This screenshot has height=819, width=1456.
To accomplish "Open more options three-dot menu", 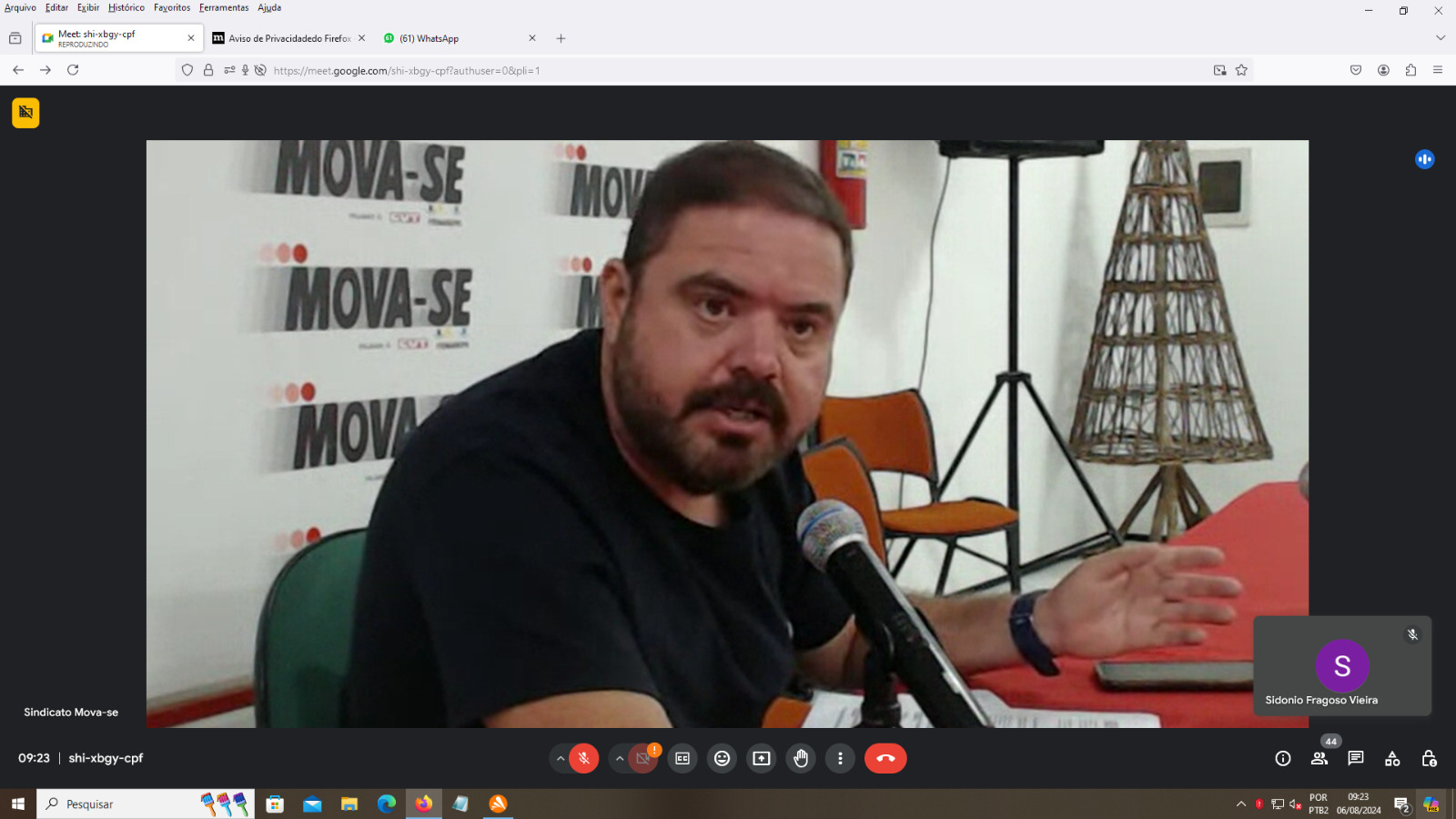I will [840, 758].
